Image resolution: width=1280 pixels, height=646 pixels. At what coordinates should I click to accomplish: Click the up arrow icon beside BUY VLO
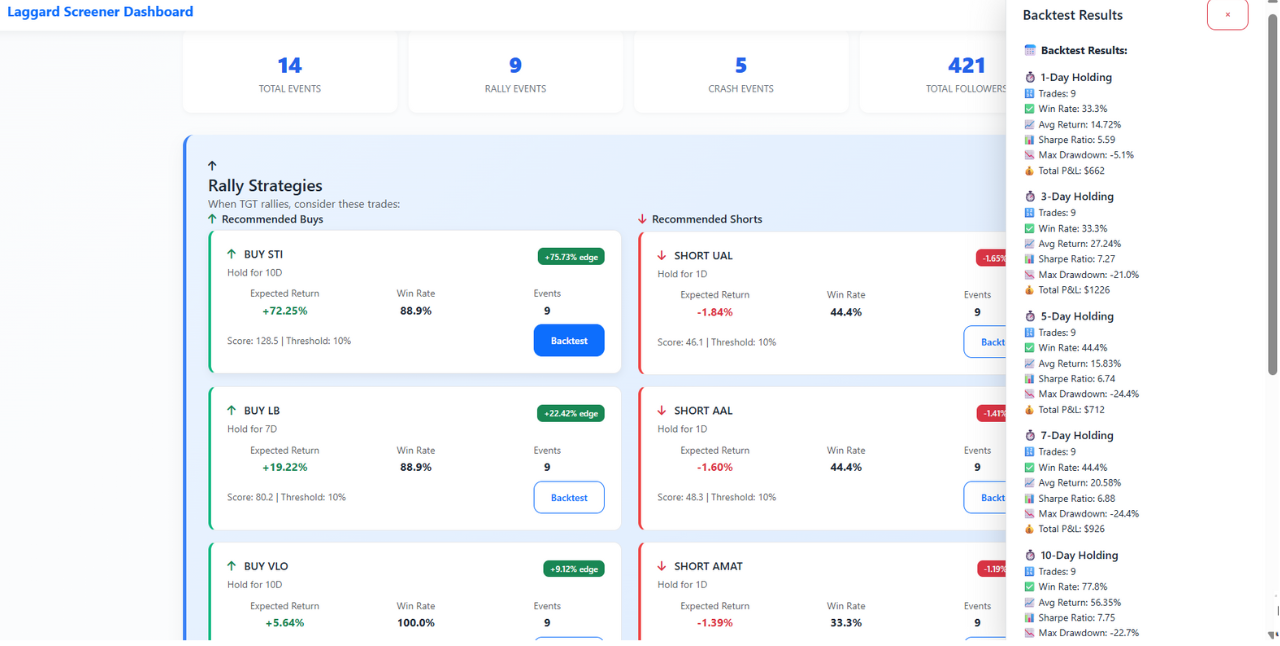(x=232, y=566)
